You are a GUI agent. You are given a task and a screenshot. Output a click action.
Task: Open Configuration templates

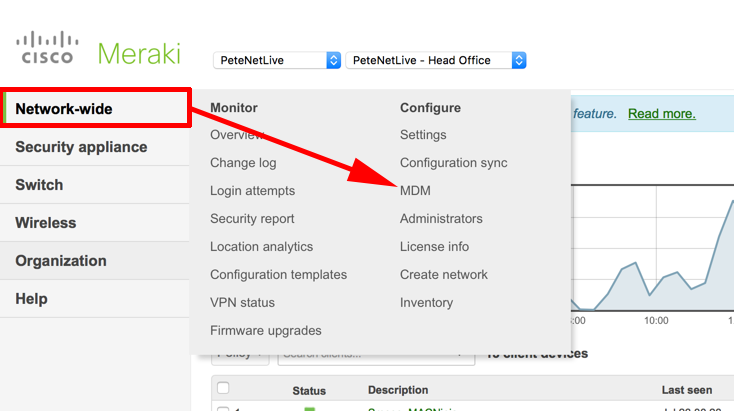pos(279,275)
